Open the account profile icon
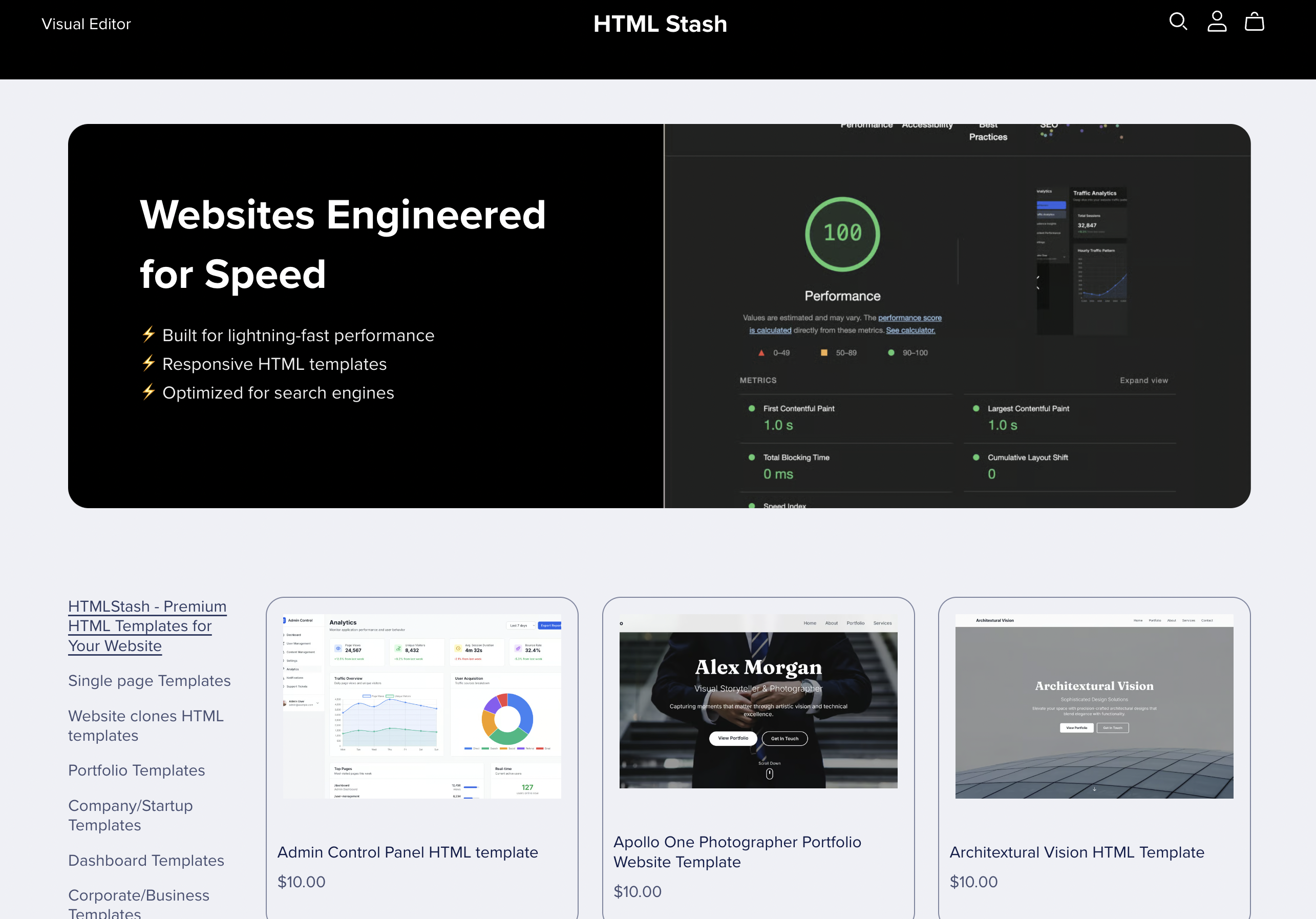 tap(1216, 22)
